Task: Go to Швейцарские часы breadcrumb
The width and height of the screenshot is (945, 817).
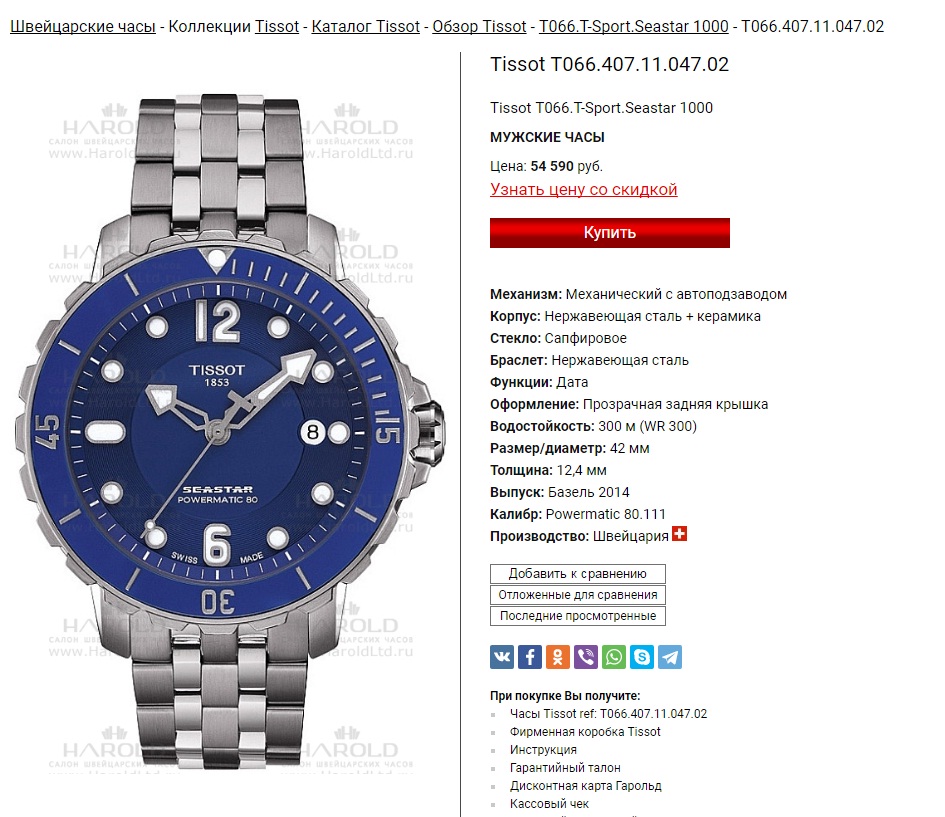Action: pyautogui.click(x=83, y=27)
